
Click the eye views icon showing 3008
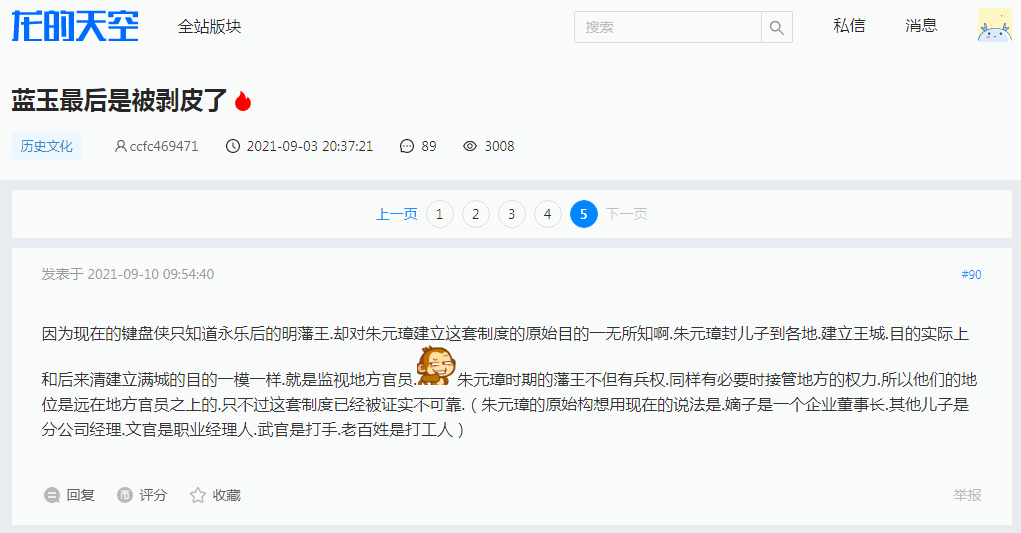(470, 146)
